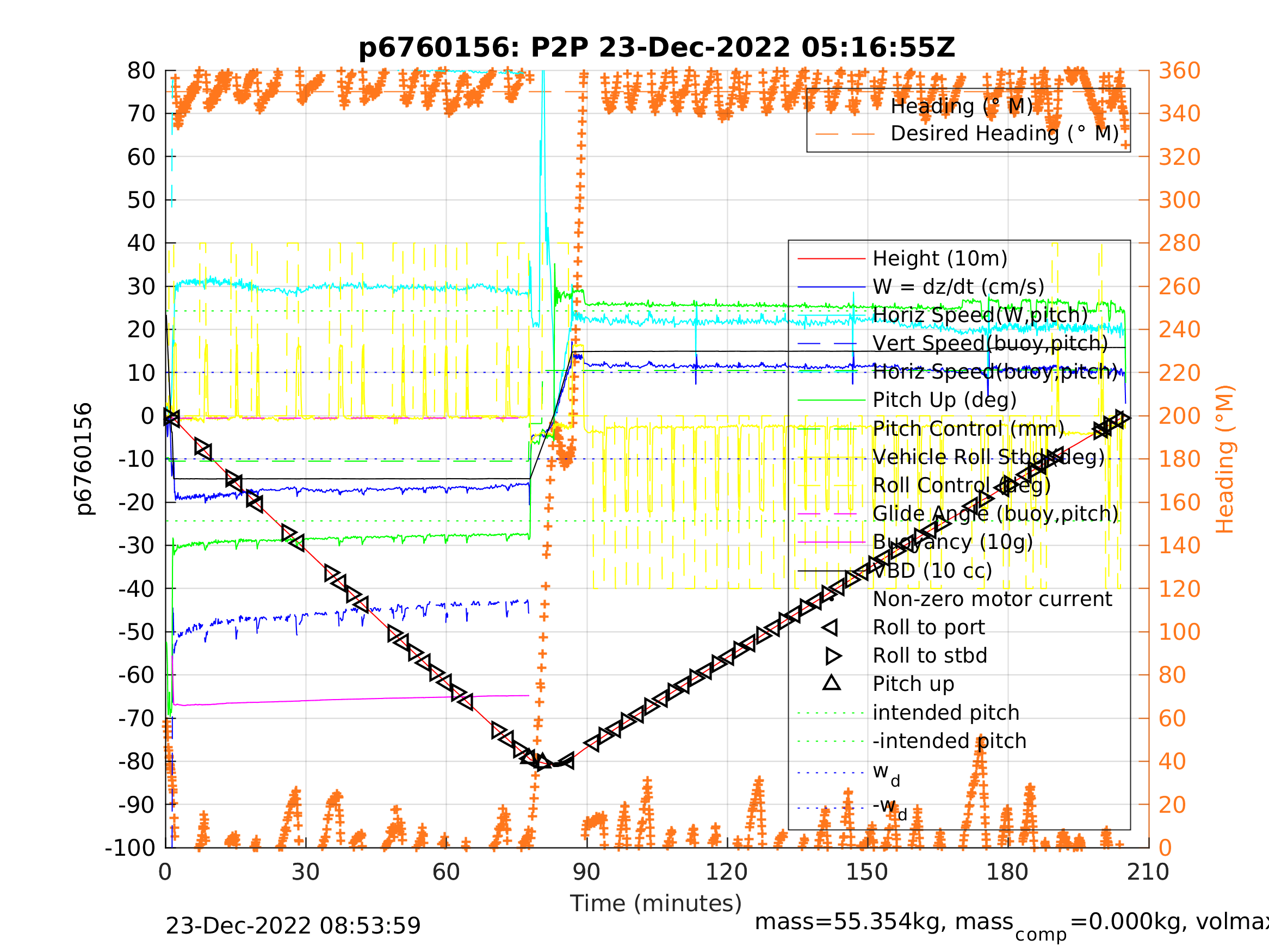
Task: Click the right-pointing triangle icon for Roll to stbd
Action: pyautogui.click(x=833, y=656)
